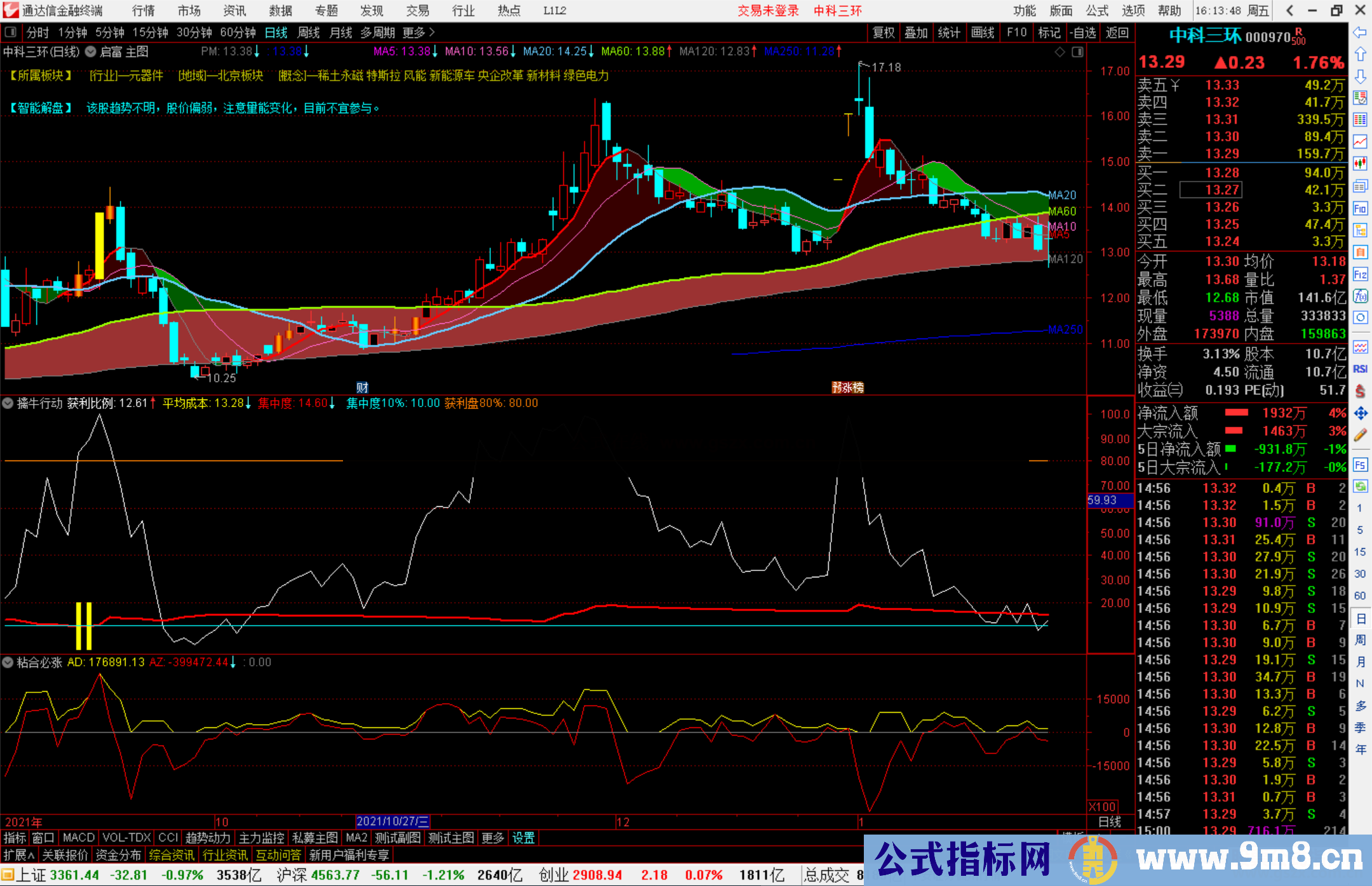The height and width of the screenshot is (886, 1372).
Task: Select the candlestick chart sidebar icon
Action: coord(1360,163)
